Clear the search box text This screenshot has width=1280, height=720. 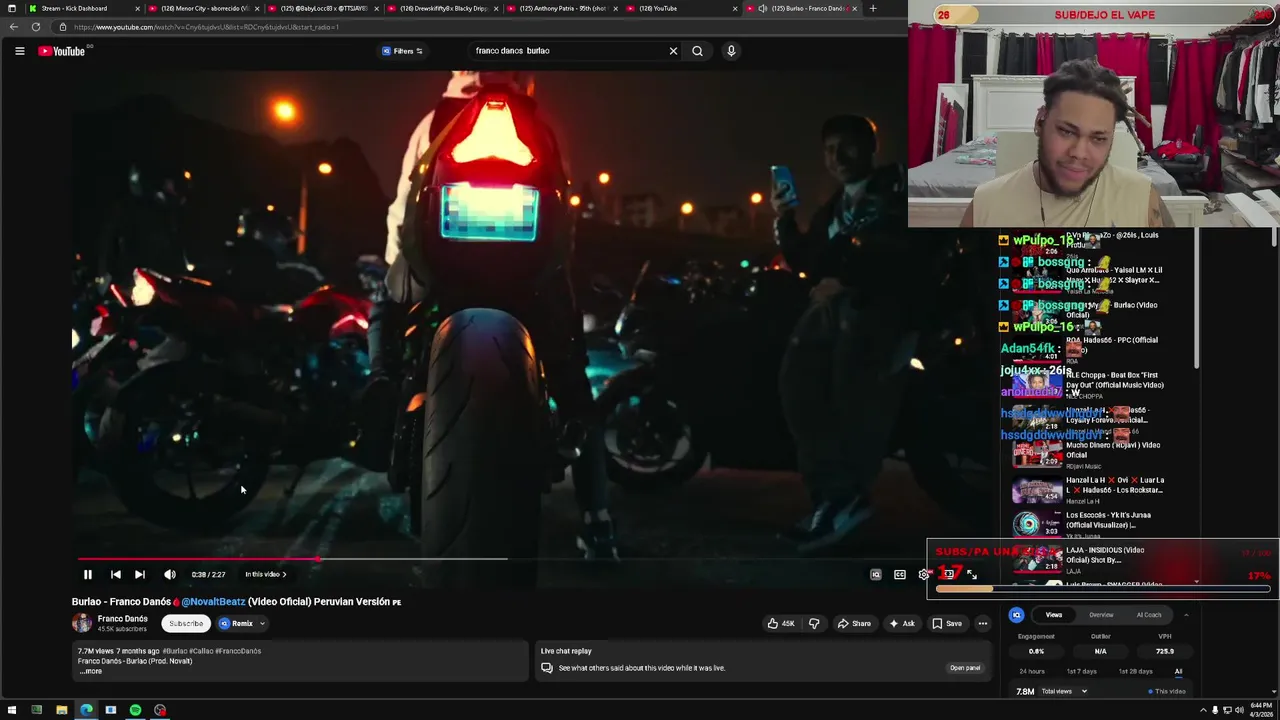pos(673,51)
